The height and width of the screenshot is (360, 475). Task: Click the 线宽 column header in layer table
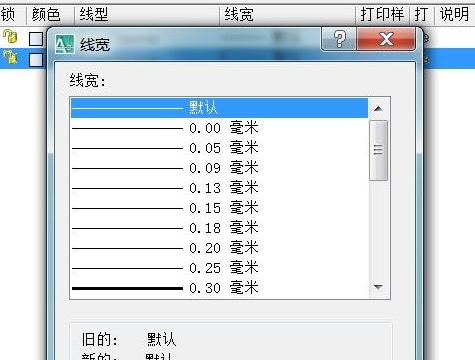(287, 14)
